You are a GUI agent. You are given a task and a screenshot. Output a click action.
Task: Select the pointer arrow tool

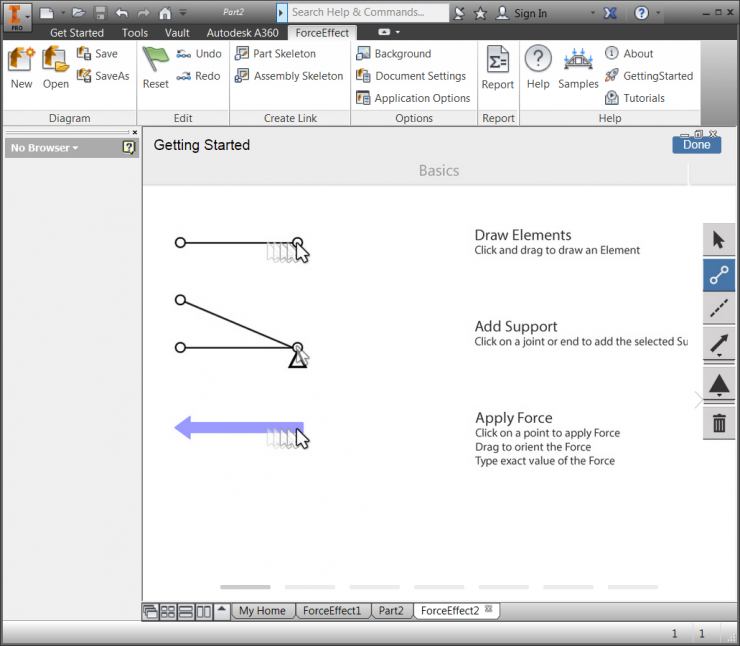(x=719, y=240)
